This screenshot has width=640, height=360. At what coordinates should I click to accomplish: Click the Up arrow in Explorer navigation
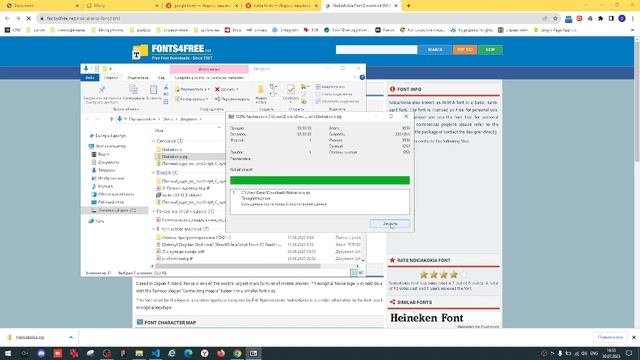pos(111,119)
